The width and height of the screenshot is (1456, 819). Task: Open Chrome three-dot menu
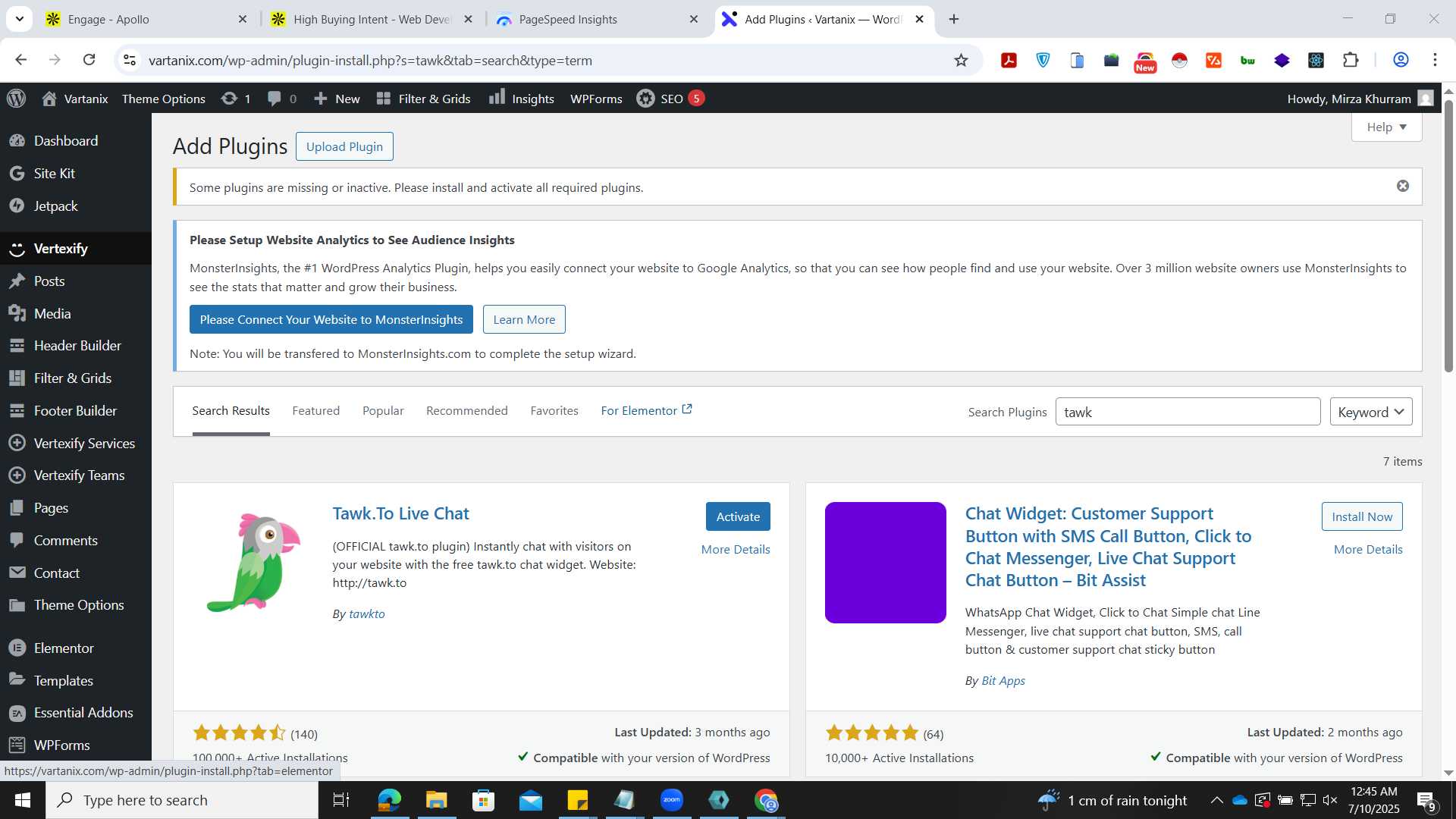click(x=1435, y=60)
